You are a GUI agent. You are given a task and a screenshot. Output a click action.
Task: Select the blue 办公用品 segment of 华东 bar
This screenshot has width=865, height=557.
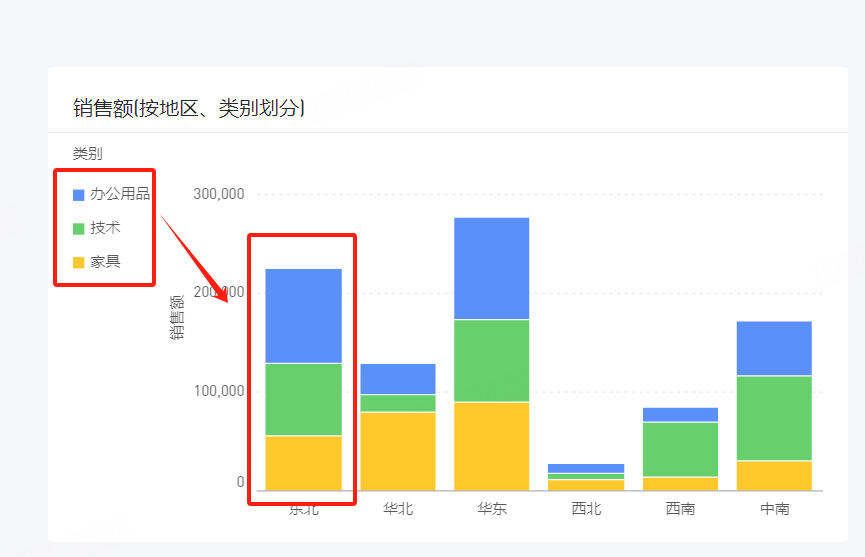pos(491,268)
